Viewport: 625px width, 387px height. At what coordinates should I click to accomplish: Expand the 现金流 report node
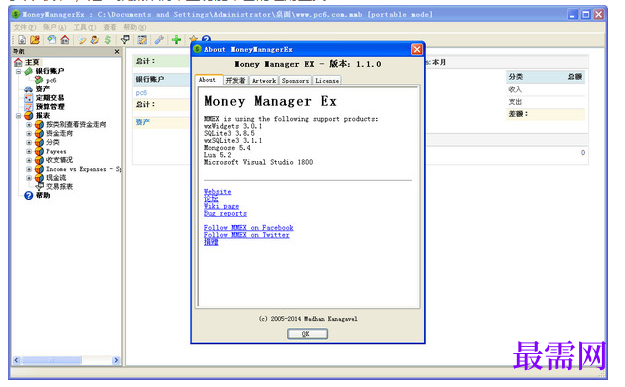pyautogui.click(x=29, y=178)
